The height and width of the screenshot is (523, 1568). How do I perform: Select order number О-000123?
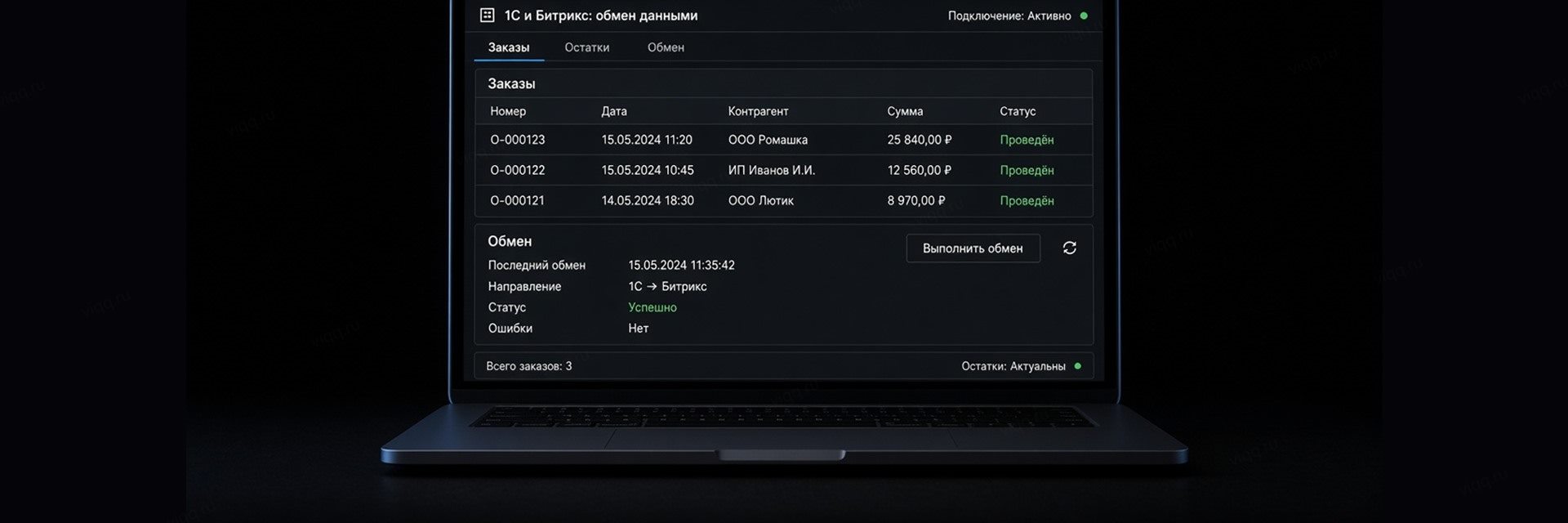[x=517, y=140]
